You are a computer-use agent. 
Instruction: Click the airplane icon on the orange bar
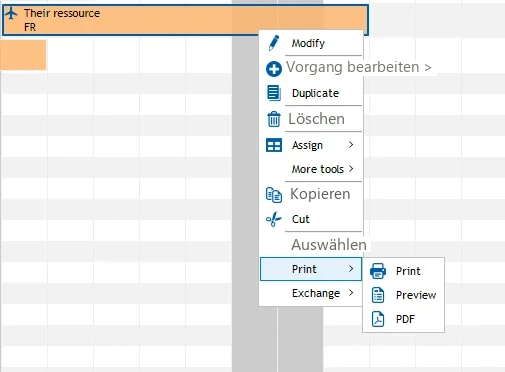point(11,14)
